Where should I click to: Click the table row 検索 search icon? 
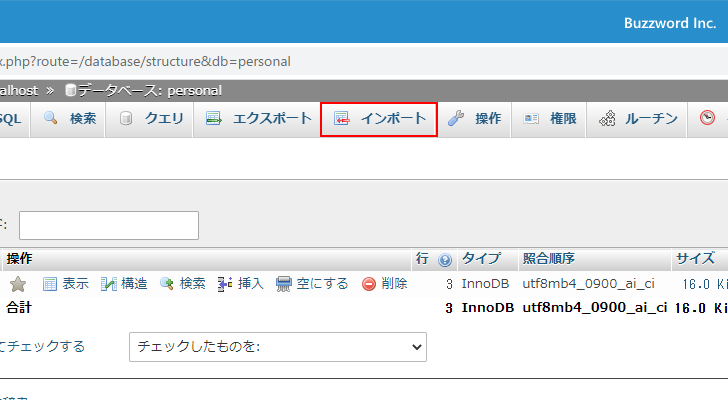pyautogui.click(x=167, y=284)
